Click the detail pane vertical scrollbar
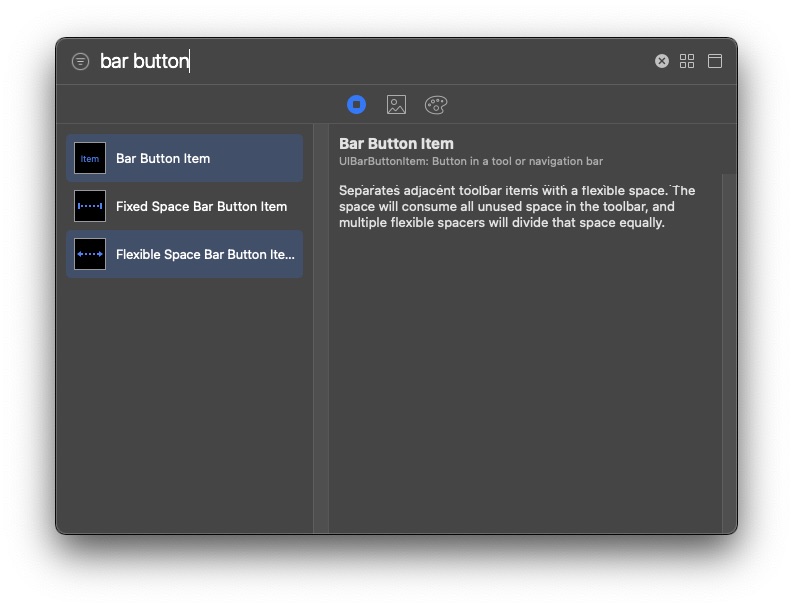 [x=729, y=353]
